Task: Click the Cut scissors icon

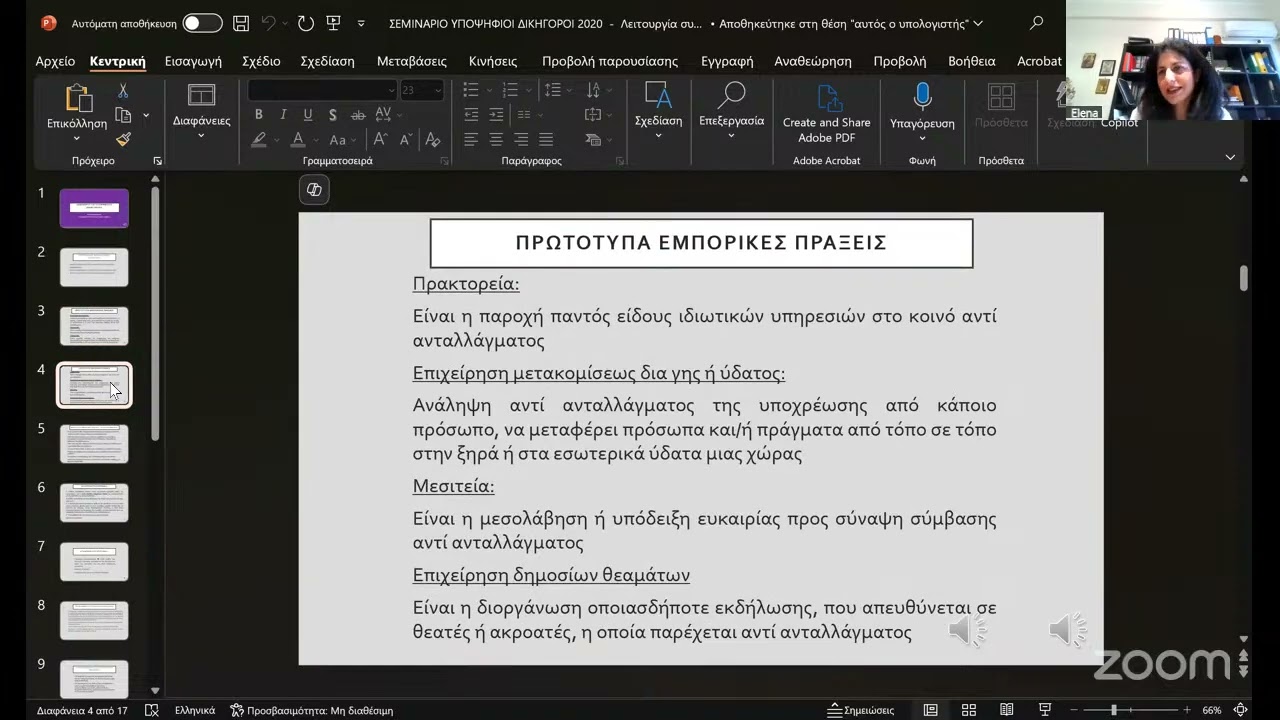Action: pyautogui.click(x=123, y=91)
